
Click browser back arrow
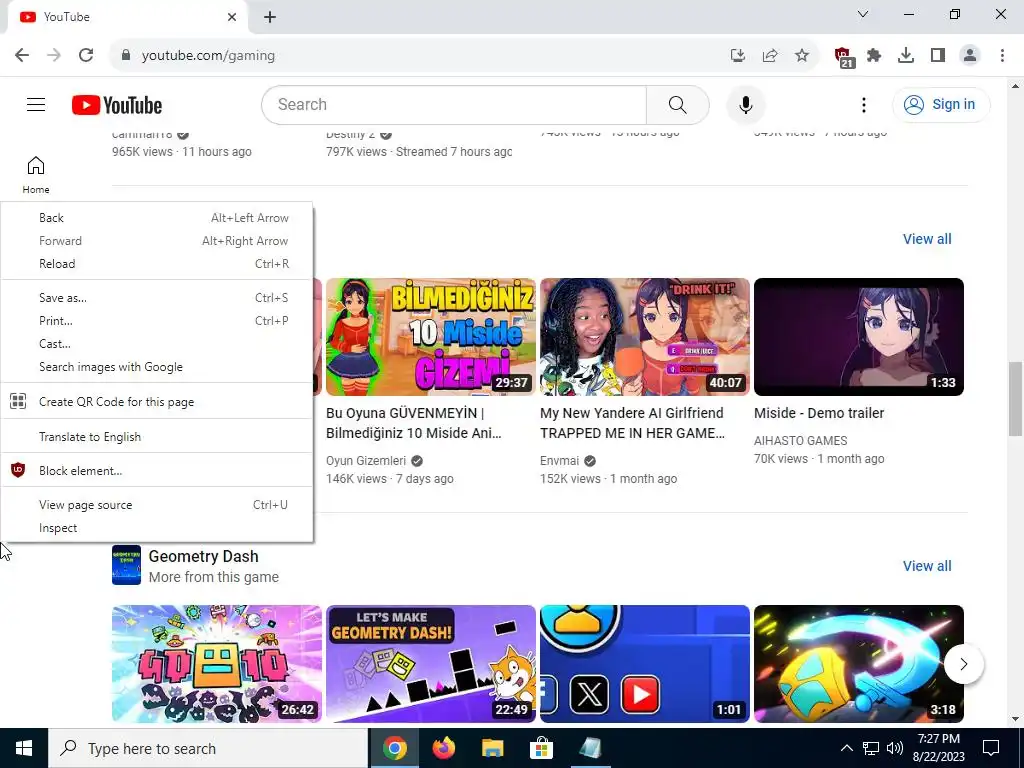click(22, 56)
